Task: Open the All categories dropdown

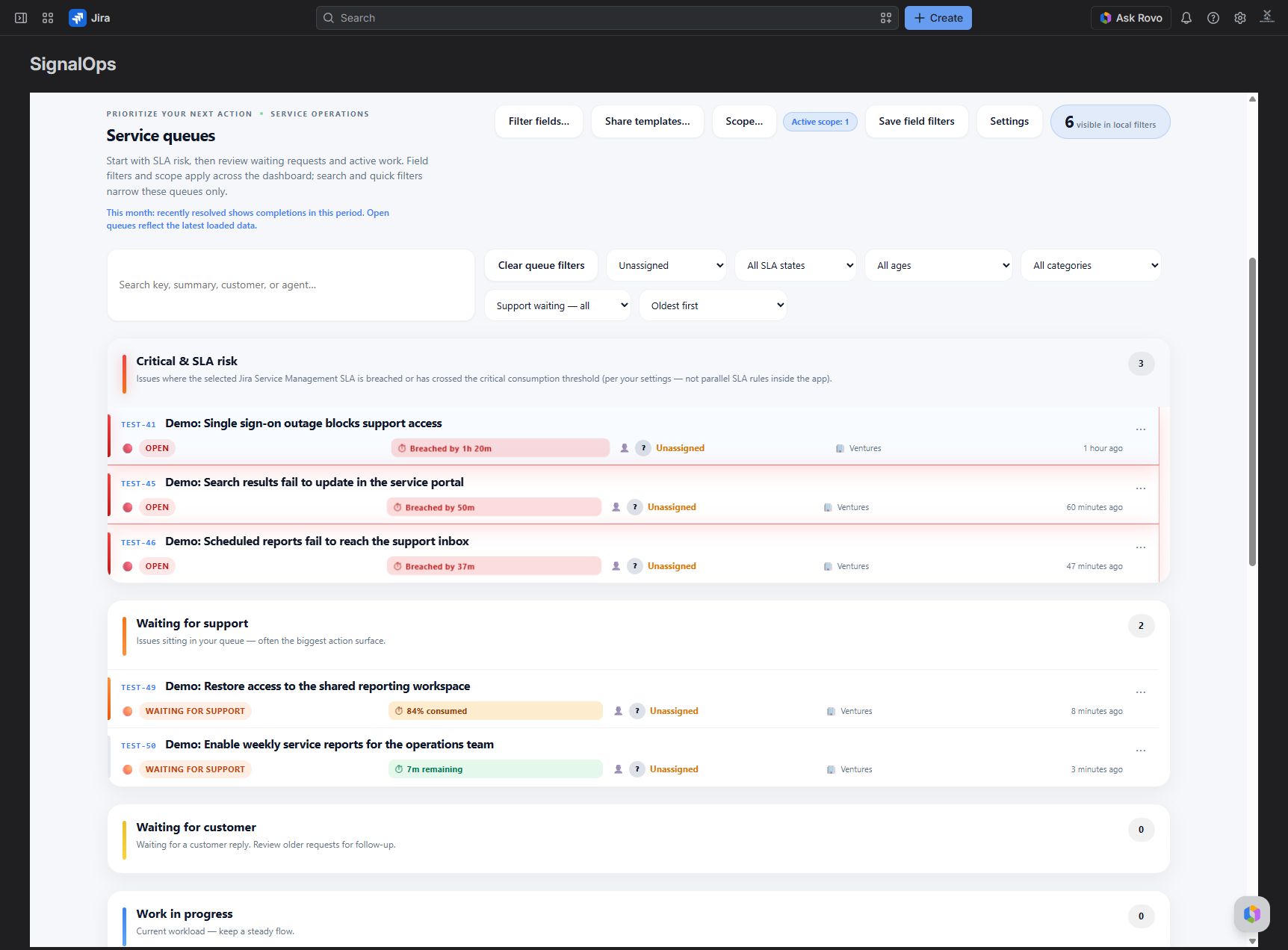Action: click(x=1091, y=265)
